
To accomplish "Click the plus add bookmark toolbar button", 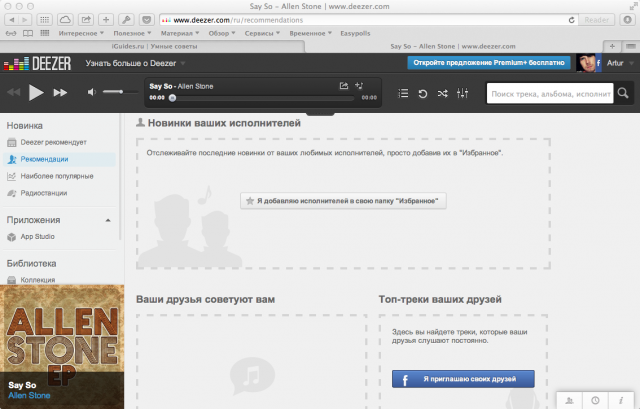I will coord(106,20).
